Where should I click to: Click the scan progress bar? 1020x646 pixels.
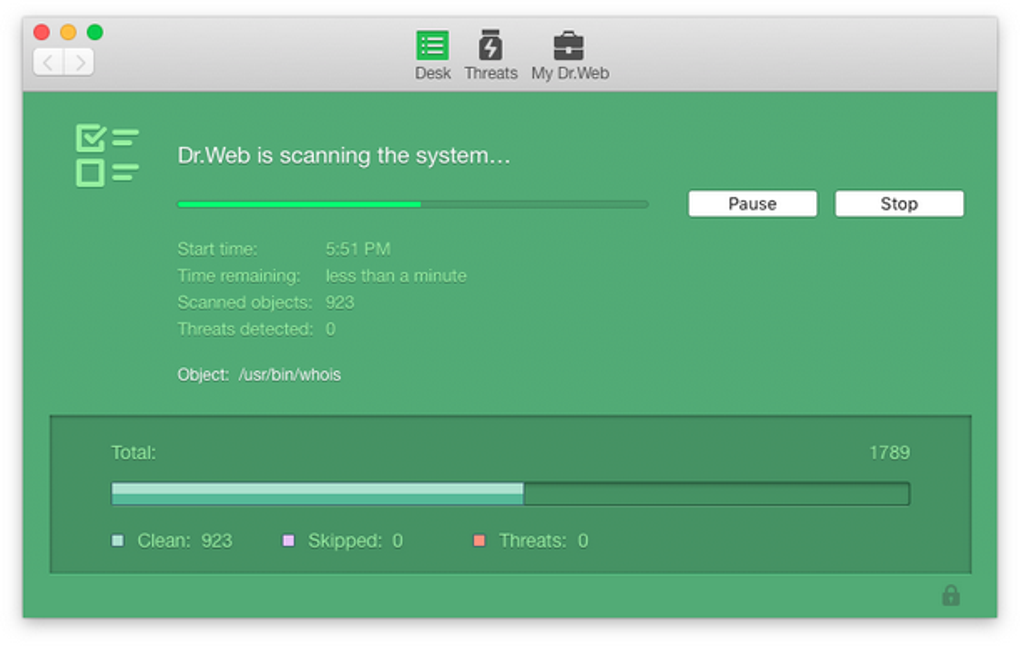[413, 204]
